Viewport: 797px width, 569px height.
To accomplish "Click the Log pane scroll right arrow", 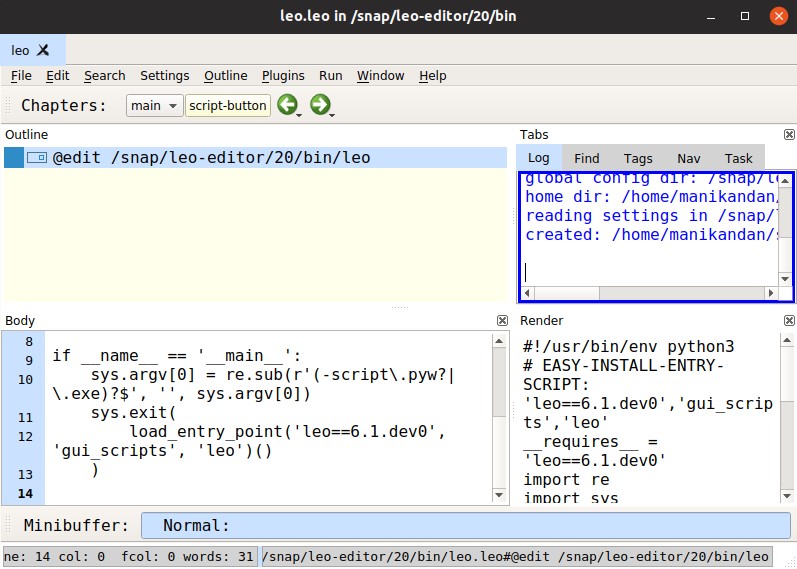I will click(771, 293).
